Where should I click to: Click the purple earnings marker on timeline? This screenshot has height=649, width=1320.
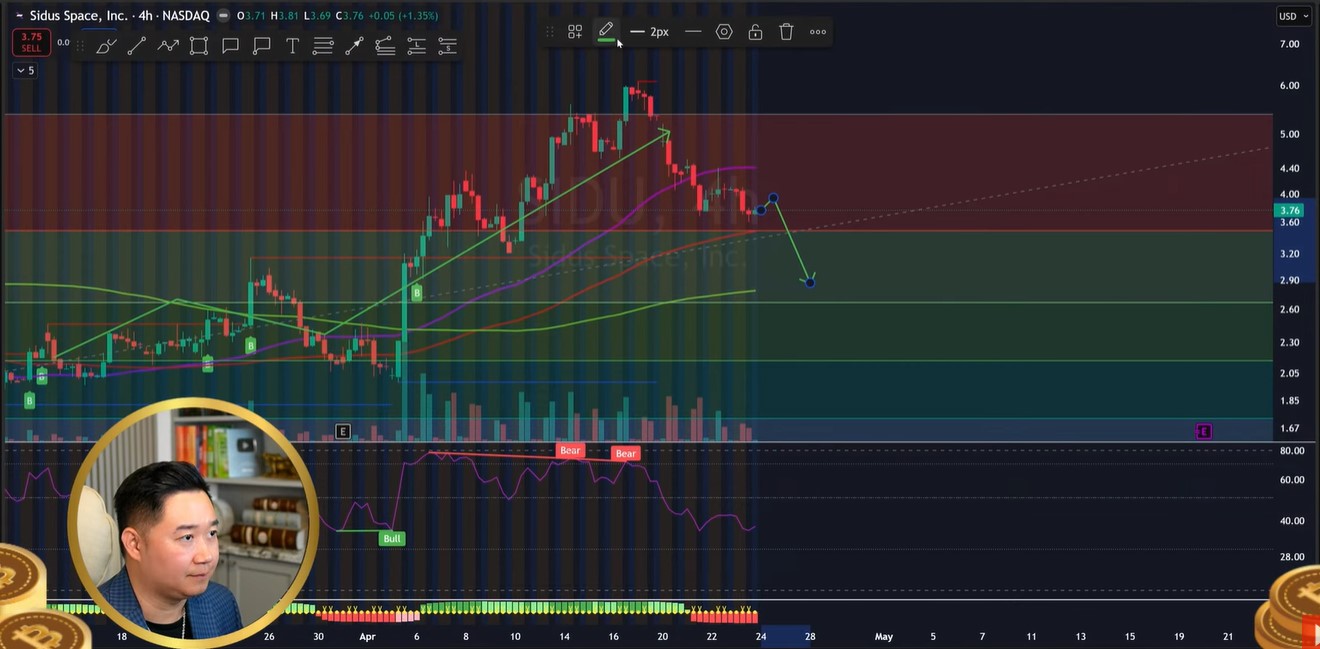click(x=1204, y=431)
